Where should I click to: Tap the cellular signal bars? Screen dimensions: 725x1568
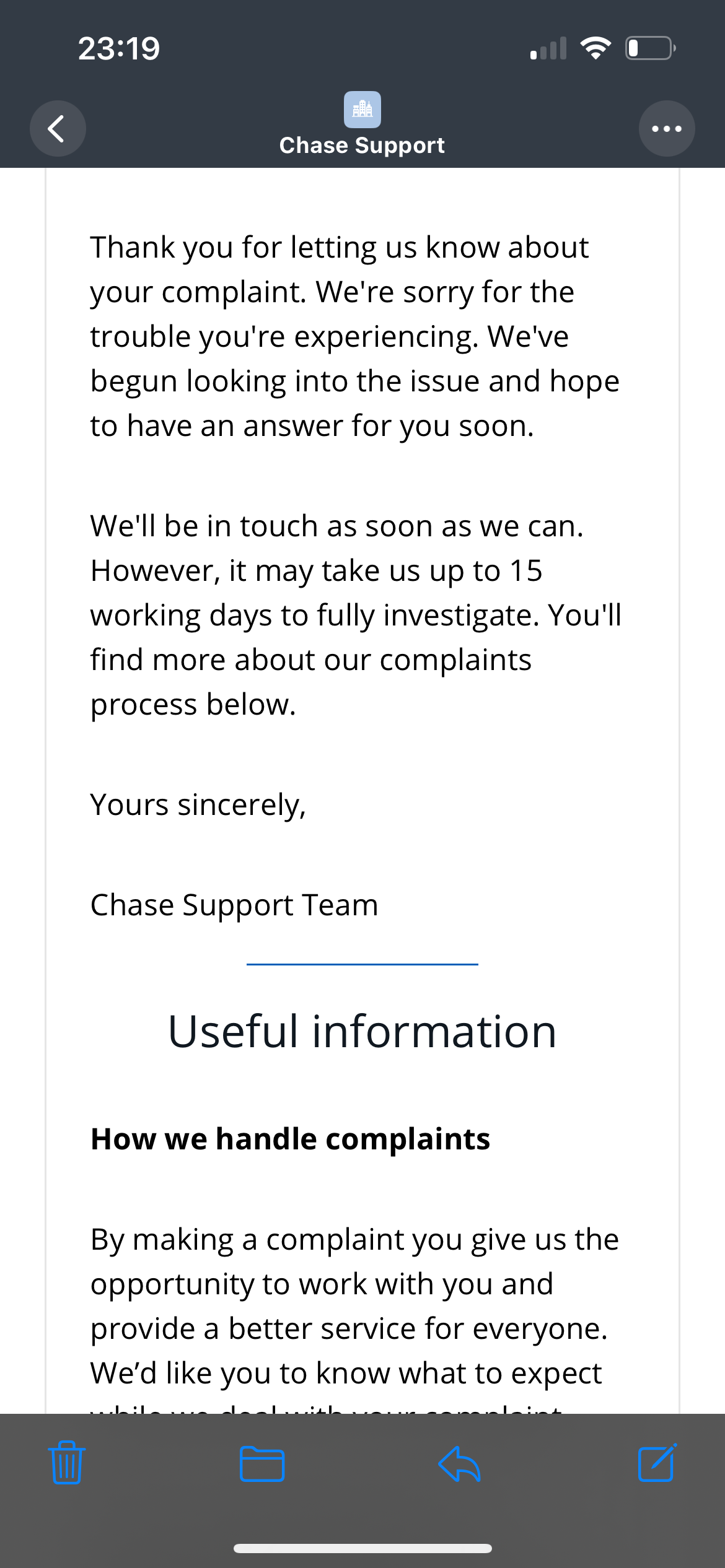point(548,48)
